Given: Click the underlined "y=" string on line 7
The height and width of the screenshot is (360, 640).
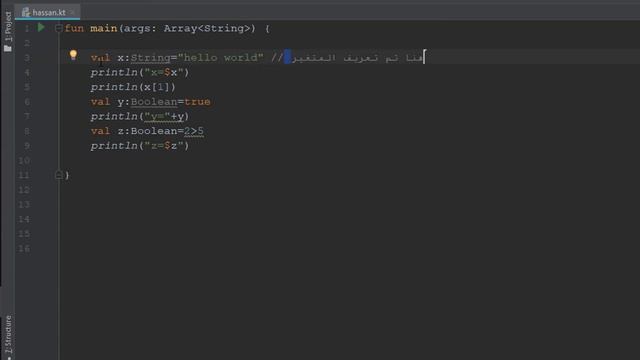Looking at the screenshot, I should tap(157, 117).
